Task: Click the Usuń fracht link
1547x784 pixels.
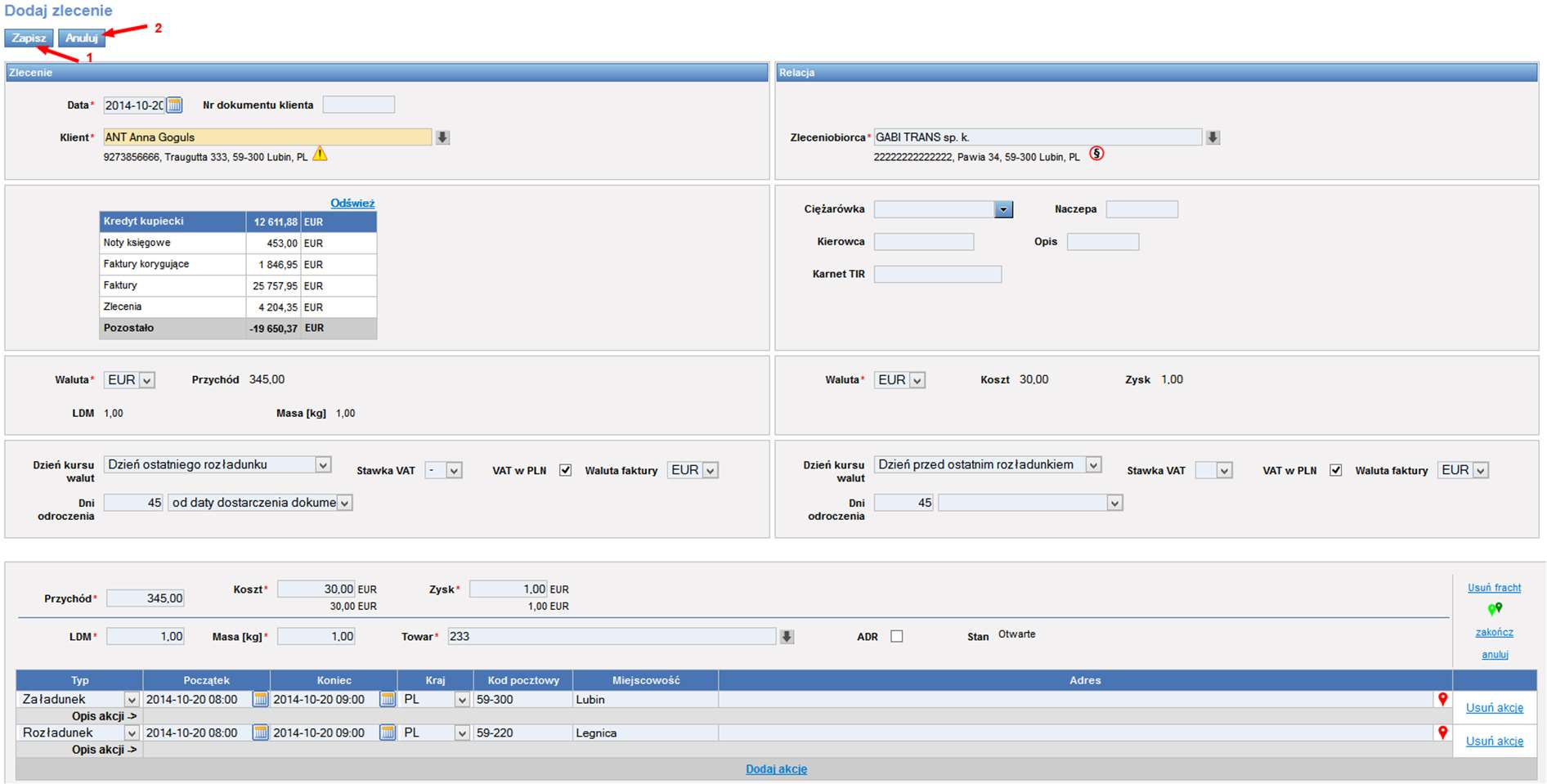Action: coord(1494,588)
